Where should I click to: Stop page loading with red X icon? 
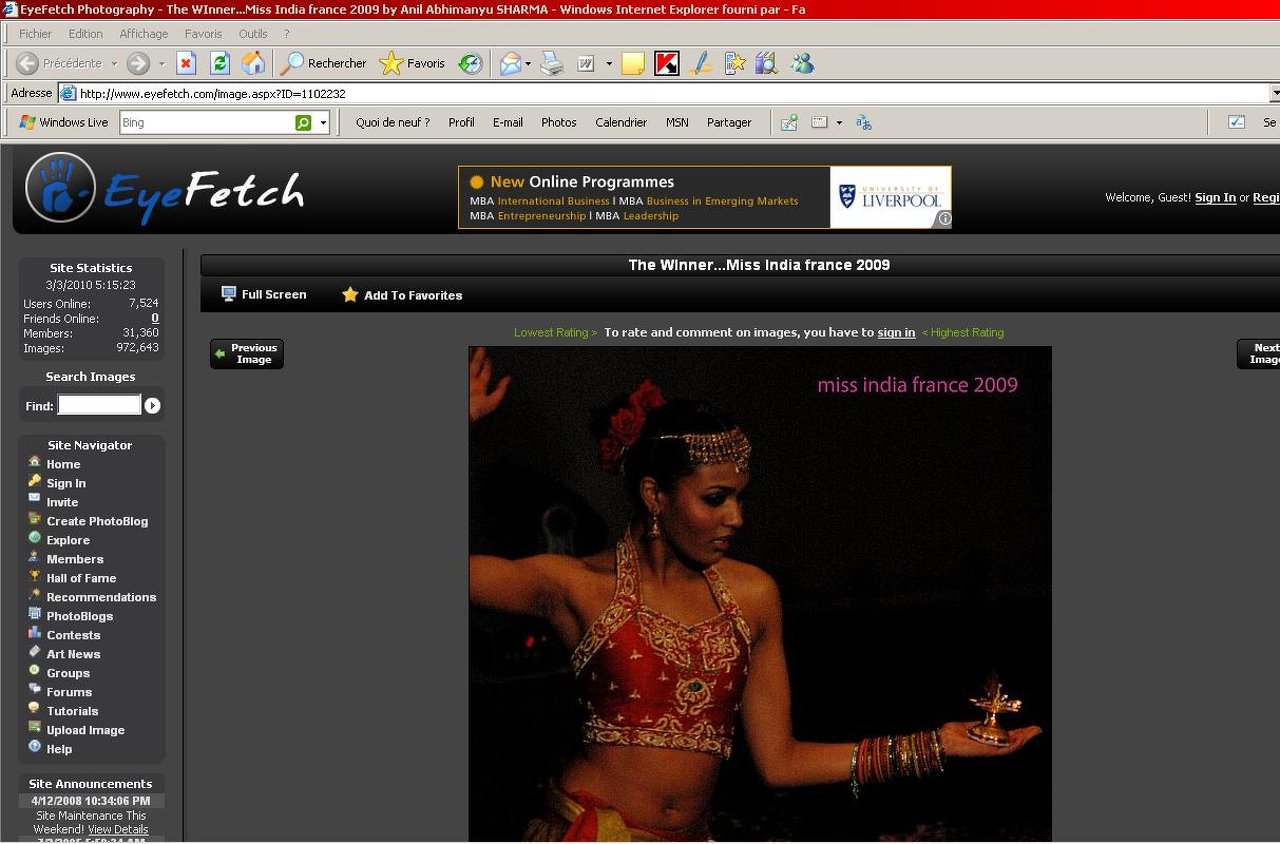(x=186, y=63)
